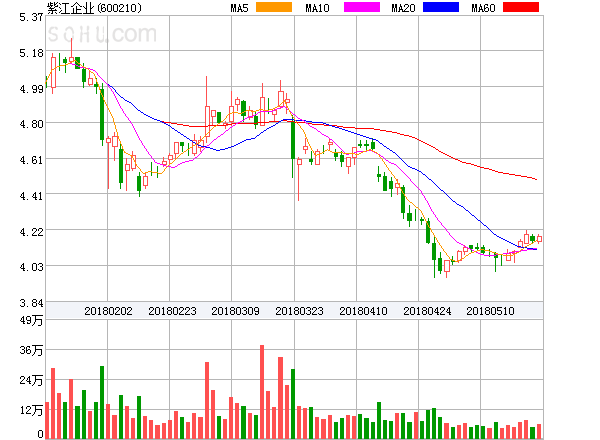Click the blue MA20 legend swatch

point(440,8)
